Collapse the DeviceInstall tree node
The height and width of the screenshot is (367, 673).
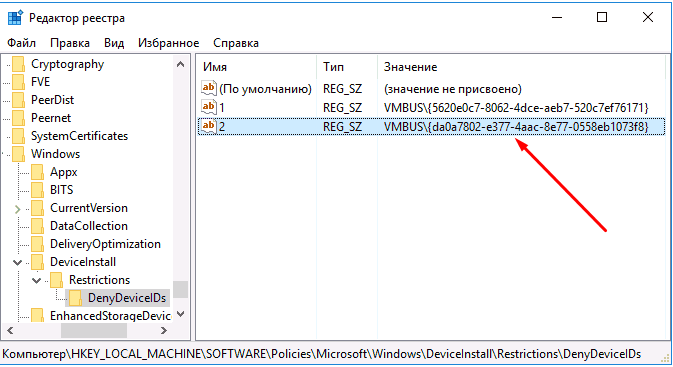(x=18, y=262)
